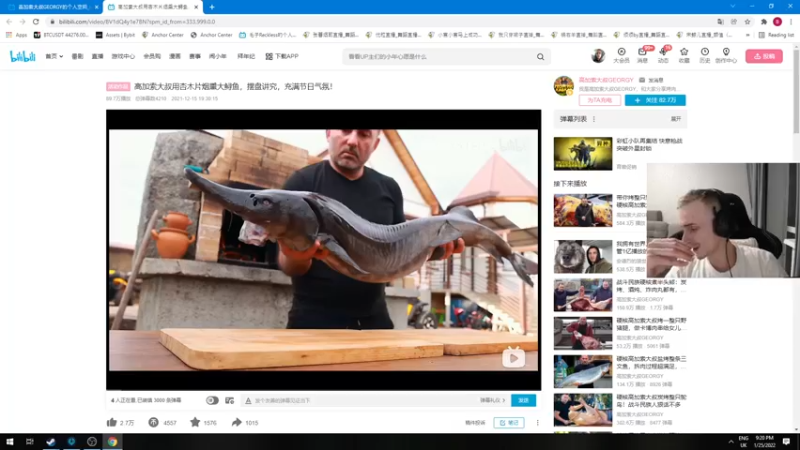800x450 pixels.
Task: Click the blue 关注 82.7万 follow button
Action: [x=655, y=100]
